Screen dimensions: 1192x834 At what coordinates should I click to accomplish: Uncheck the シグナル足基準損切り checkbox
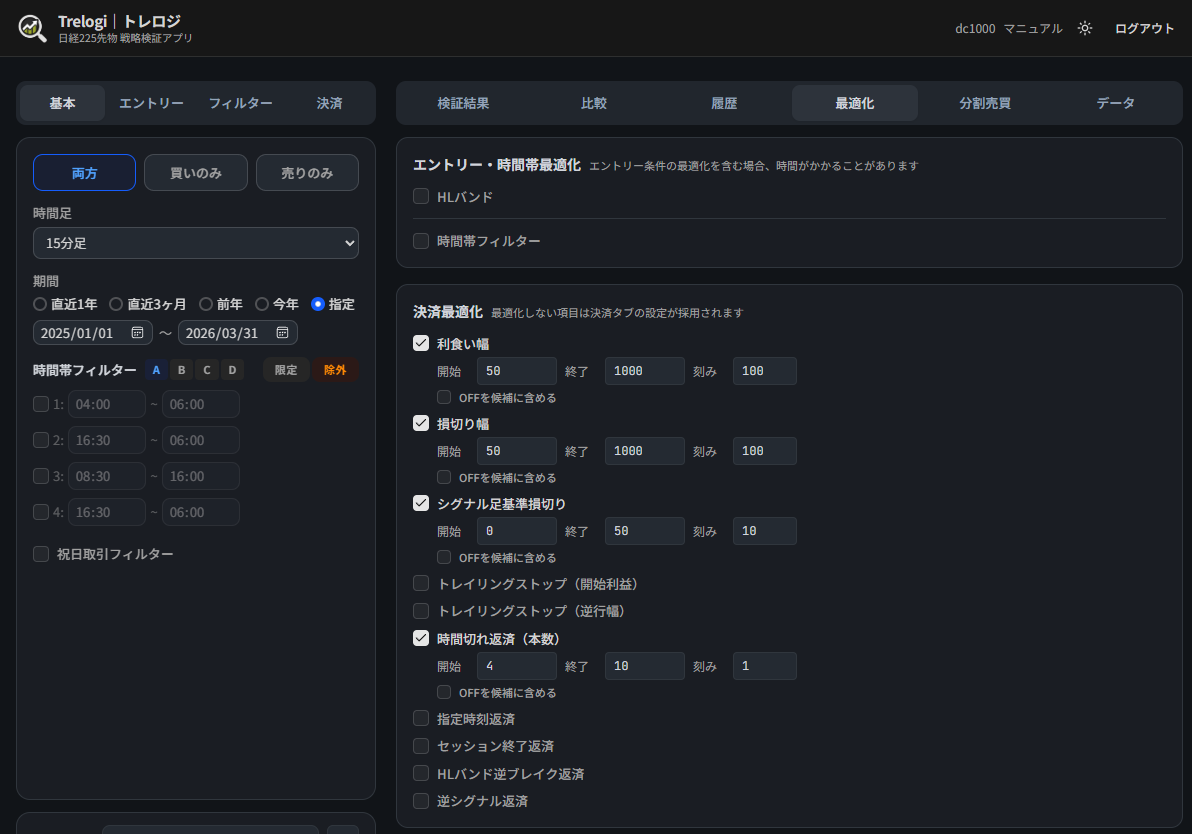(x=421, y=503)
